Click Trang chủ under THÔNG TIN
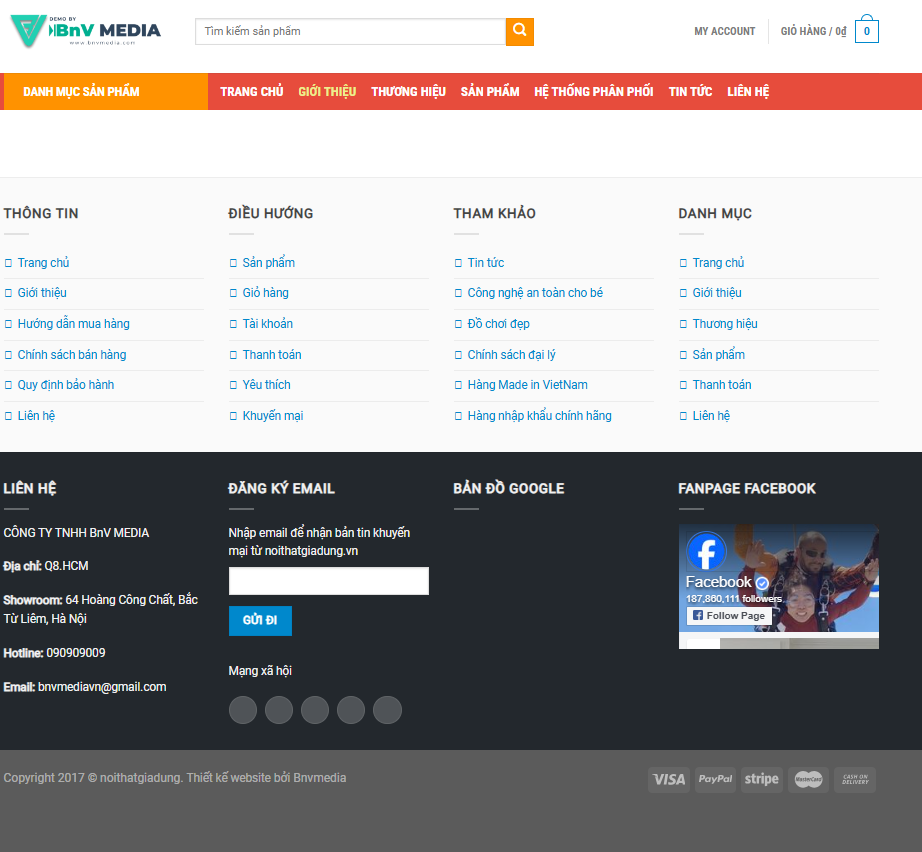This screenshot has height=852, width=922. (44, 263)
